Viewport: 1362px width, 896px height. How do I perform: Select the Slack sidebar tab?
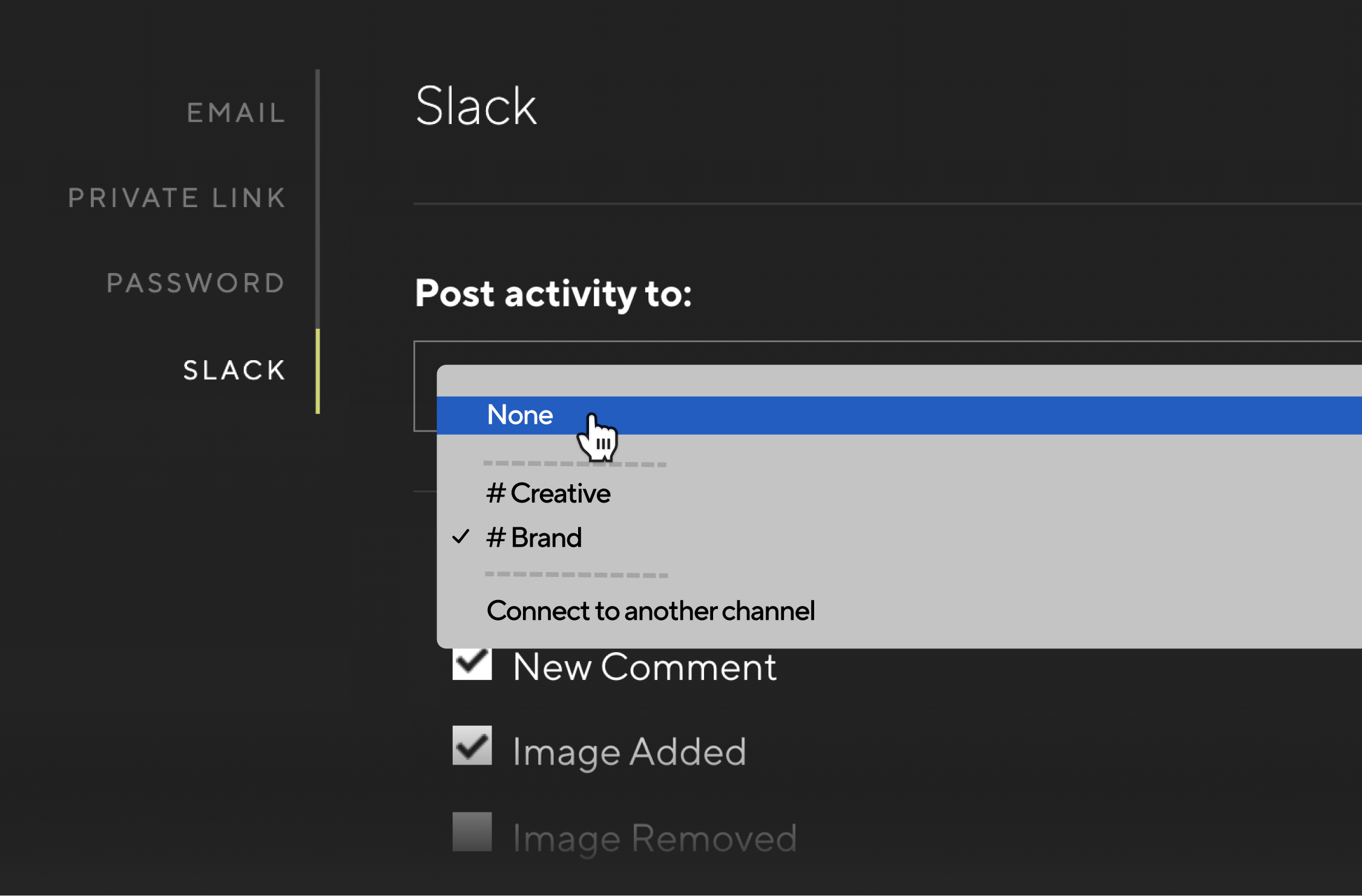234,370
